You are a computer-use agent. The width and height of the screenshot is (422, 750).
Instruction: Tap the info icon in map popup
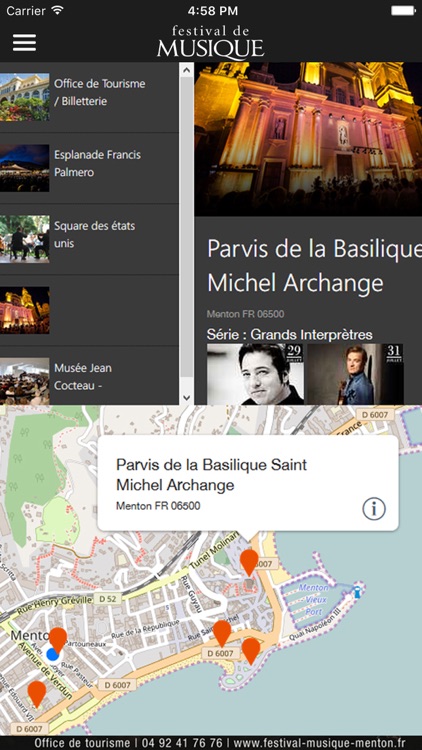click(374, 508)
